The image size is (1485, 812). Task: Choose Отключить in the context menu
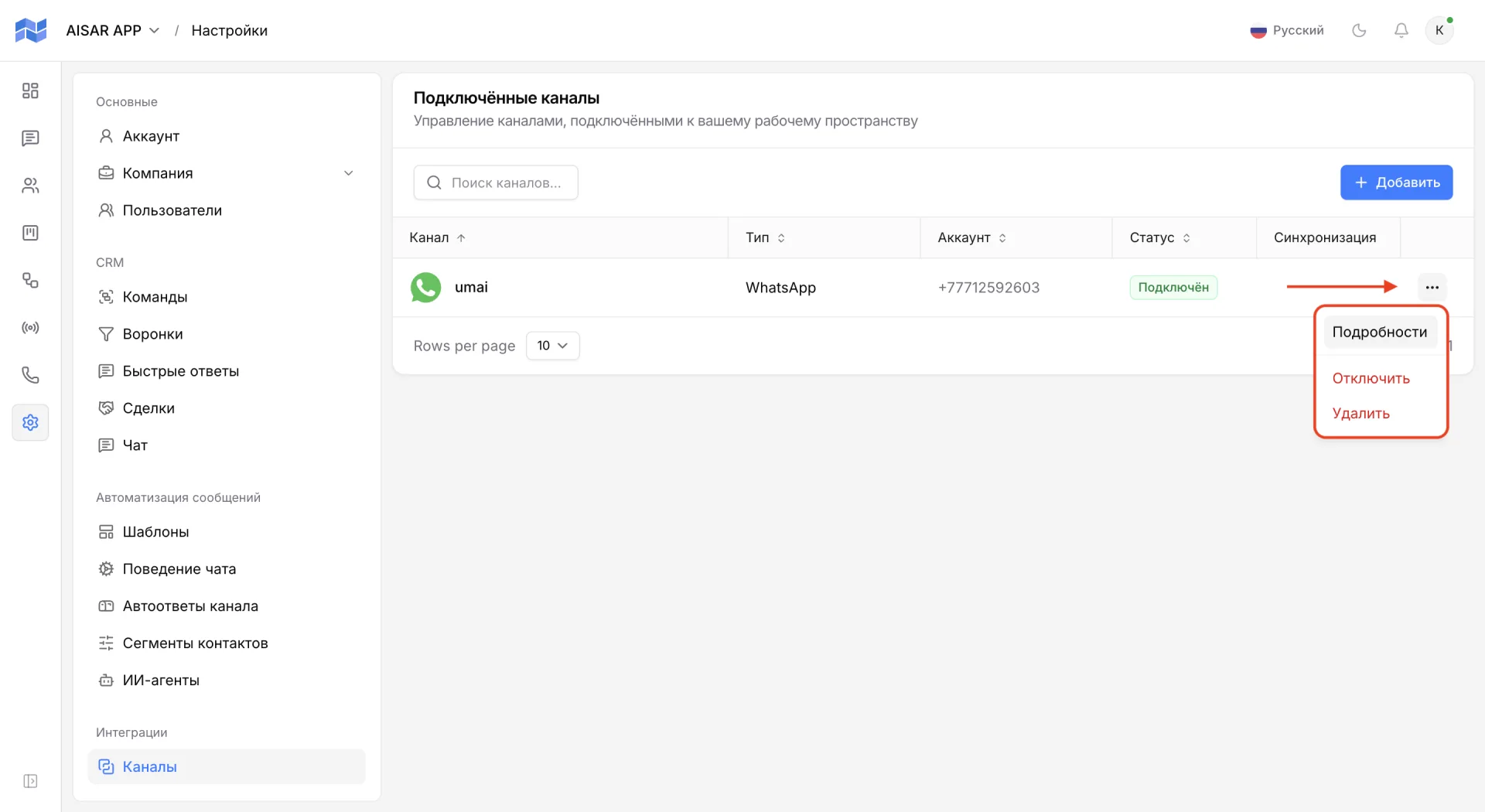pos(1380,378)
